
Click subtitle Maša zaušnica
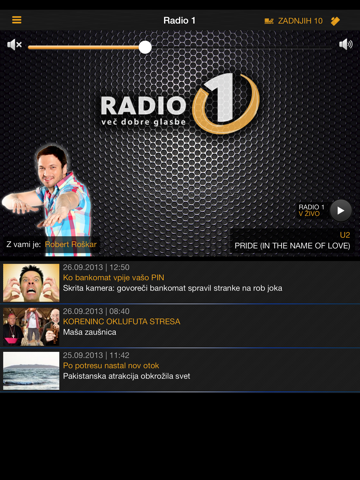point(90,332)
